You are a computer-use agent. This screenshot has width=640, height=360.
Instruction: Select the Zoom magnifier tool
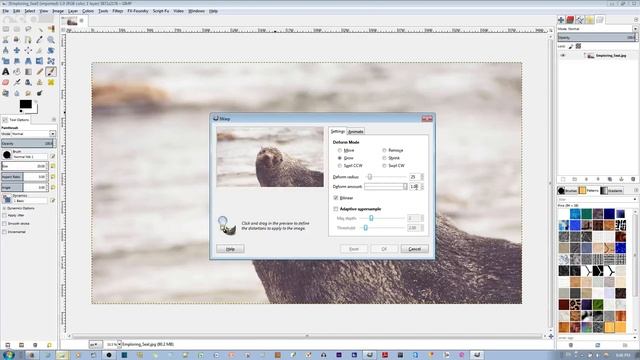(x=51, y=40)
